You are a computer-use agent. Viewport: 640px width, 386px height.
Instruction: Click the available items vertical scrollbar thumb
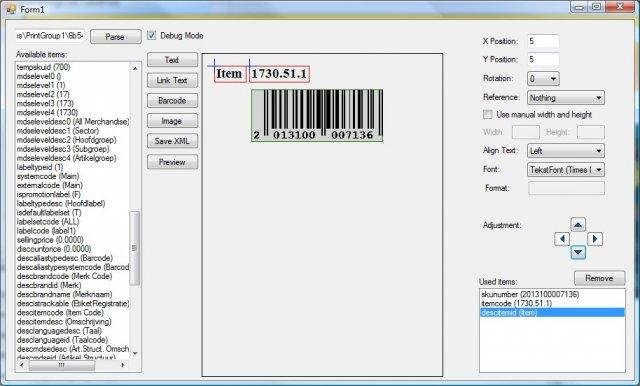134,248
